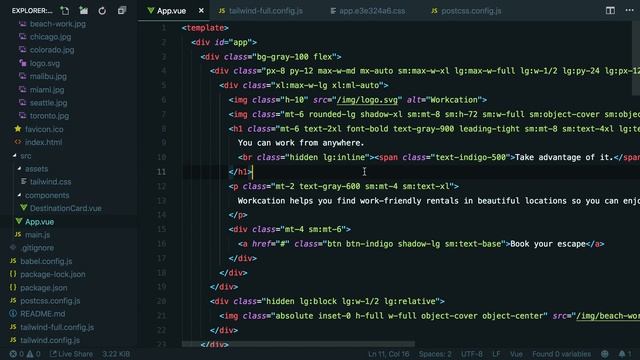This screenshot has width=640, height=360.
Task: Switch to the tailwind-full.config.js tab
Action: (260, 11)
